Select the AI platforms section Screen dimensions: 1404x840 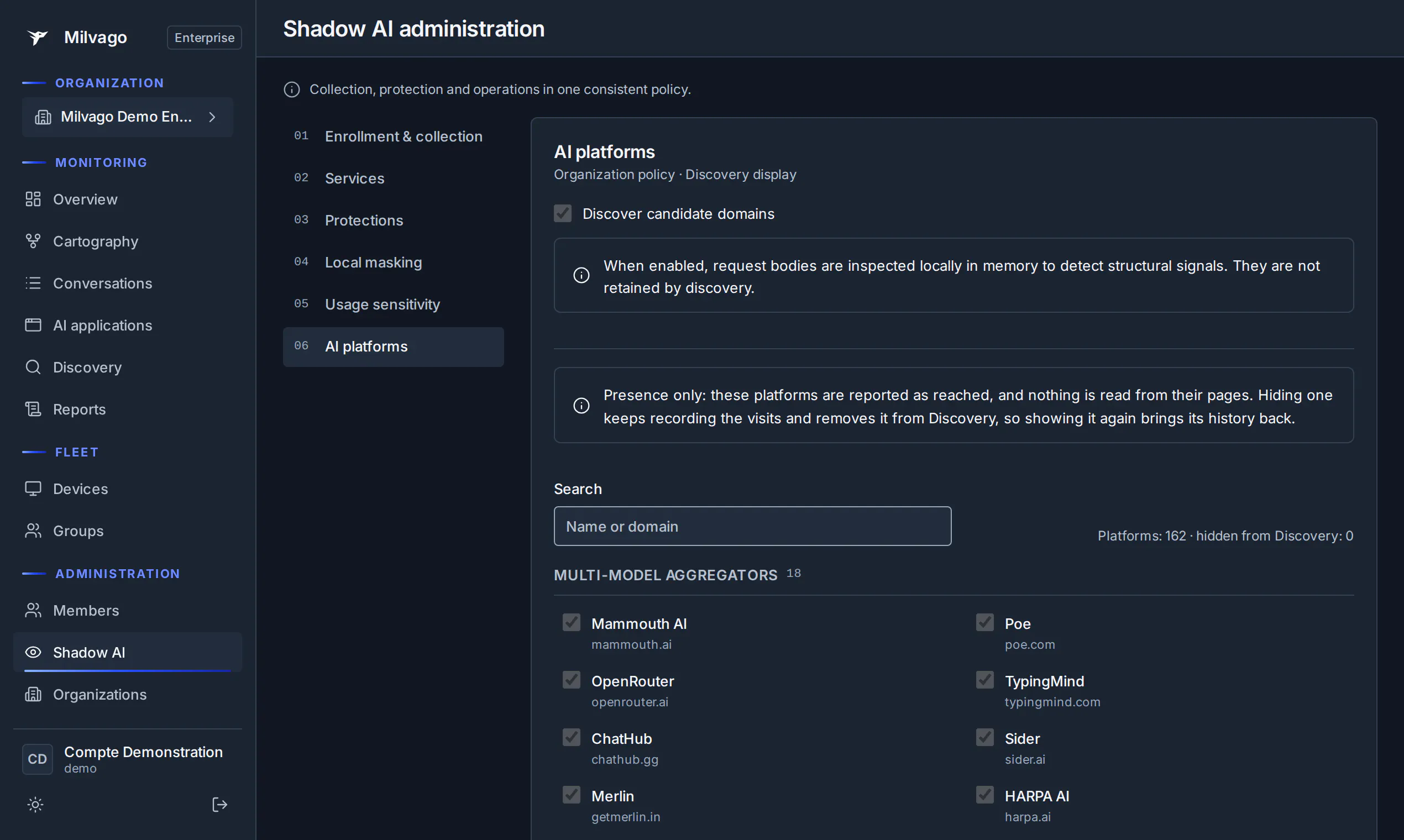pos(394,347)
